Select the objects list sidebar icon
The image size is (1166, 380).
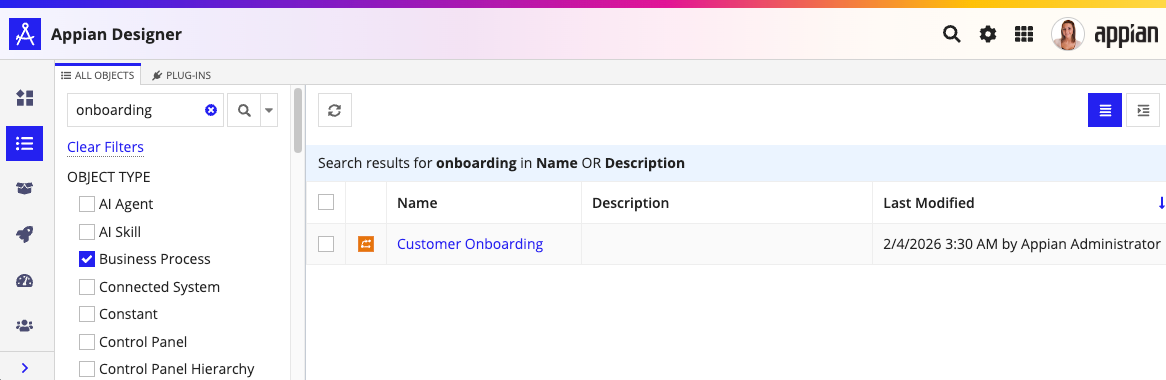[x=25, y=144]
